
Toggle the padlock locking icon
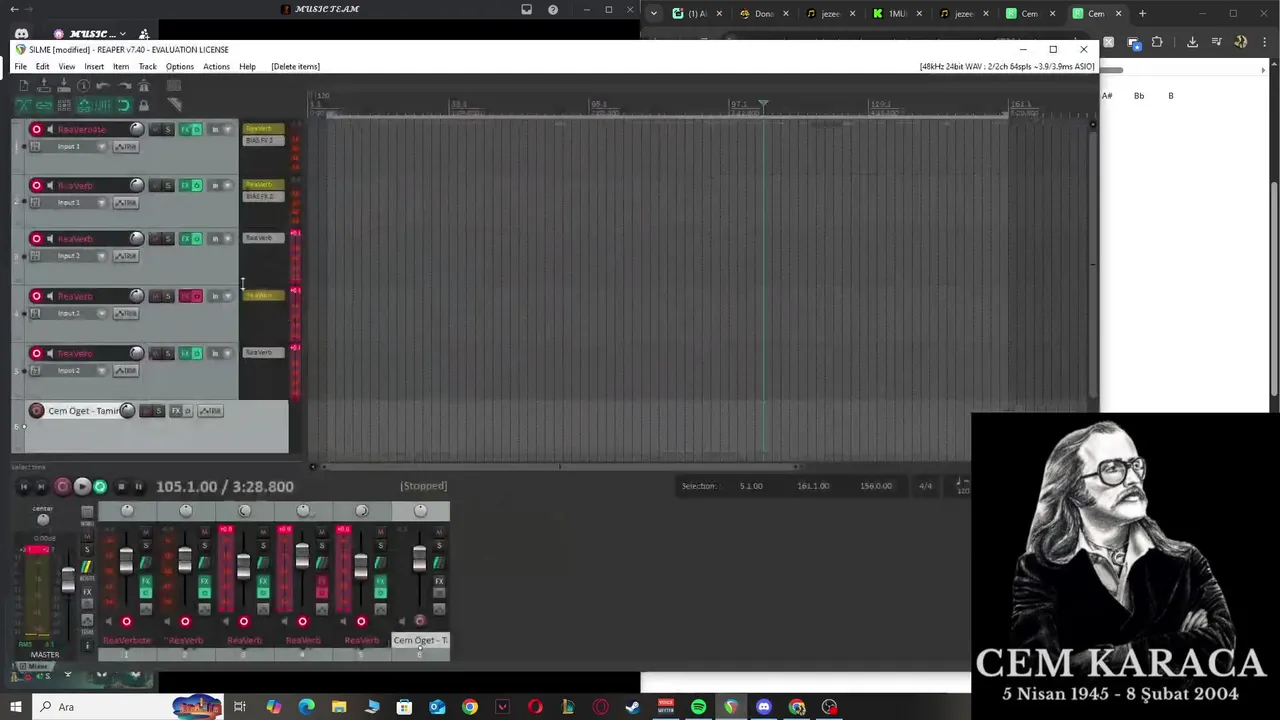[x=144, y=105]
